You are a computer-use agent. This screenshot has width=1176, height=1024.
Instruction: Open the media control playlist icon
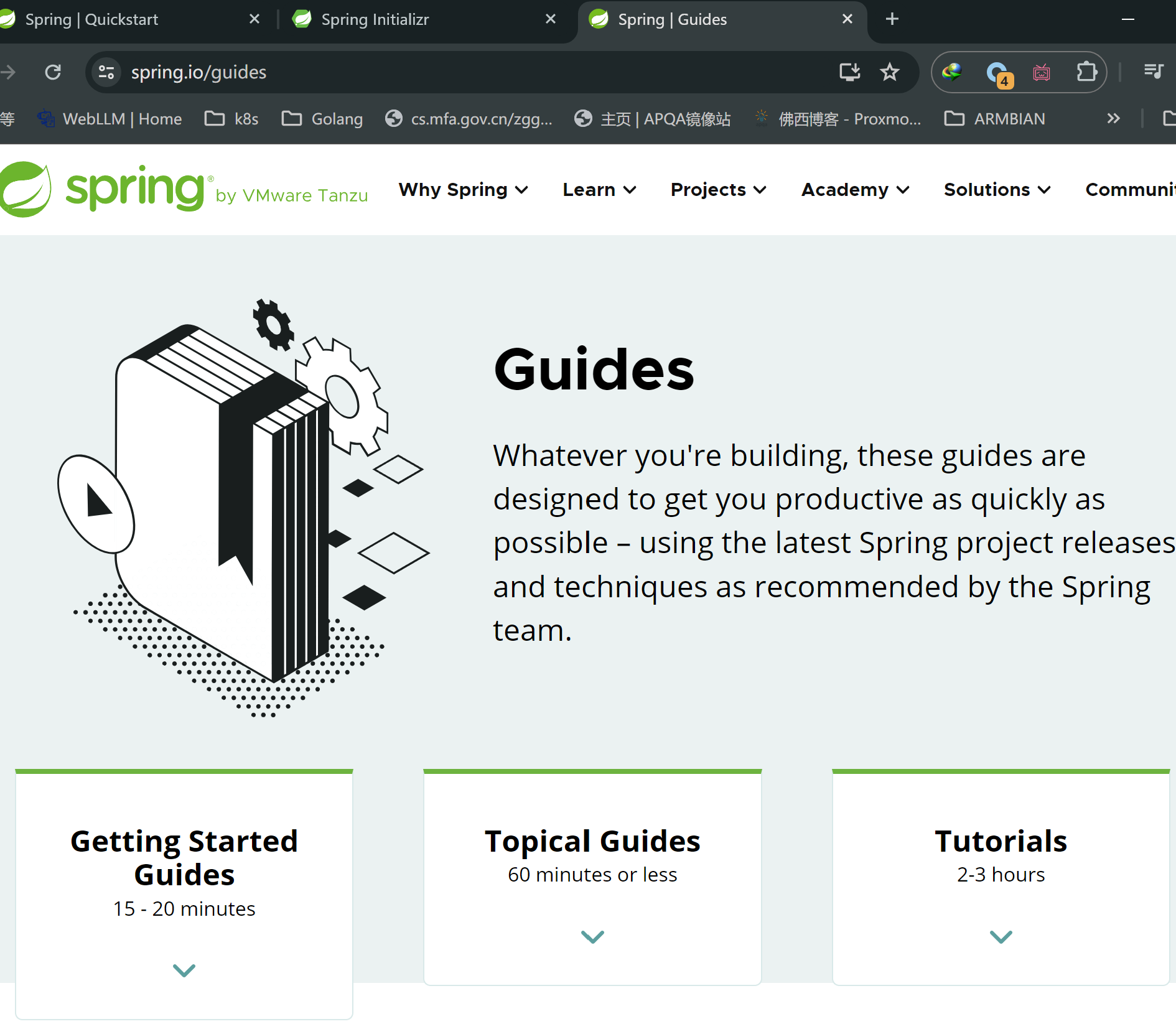pyautogui.click(x=1154, y=72)
